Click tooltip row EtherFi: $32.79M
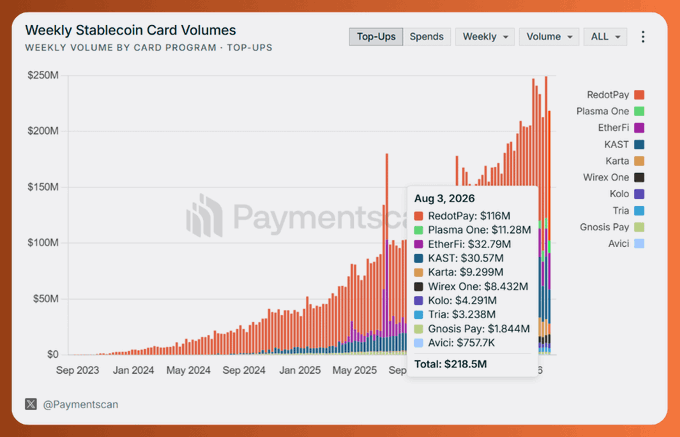The image size is (680, 437). pos(463,244)
